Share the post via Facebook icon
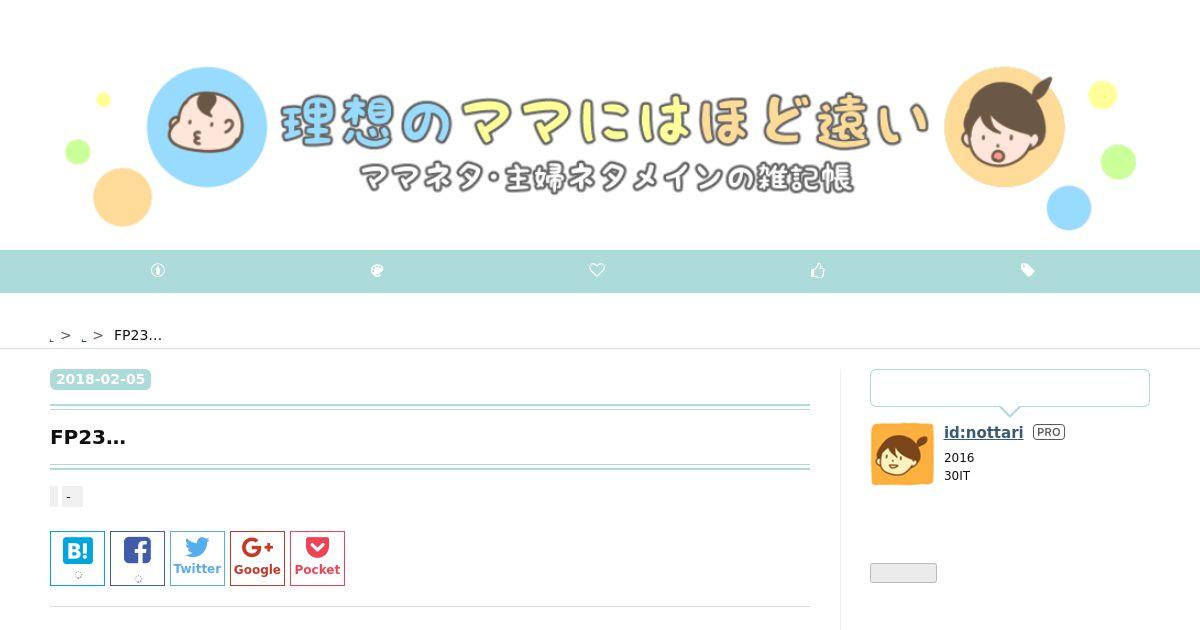Viewport: 1200px width, 630px height. tap(137, 558)
